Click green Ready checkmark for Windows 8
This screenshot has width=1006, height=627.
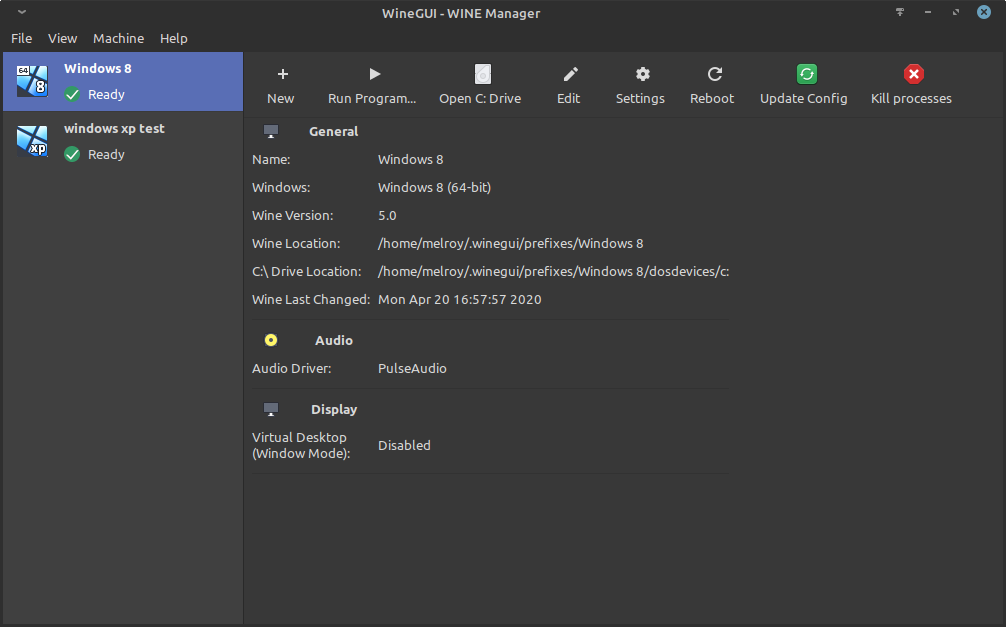tap(72, 95)
